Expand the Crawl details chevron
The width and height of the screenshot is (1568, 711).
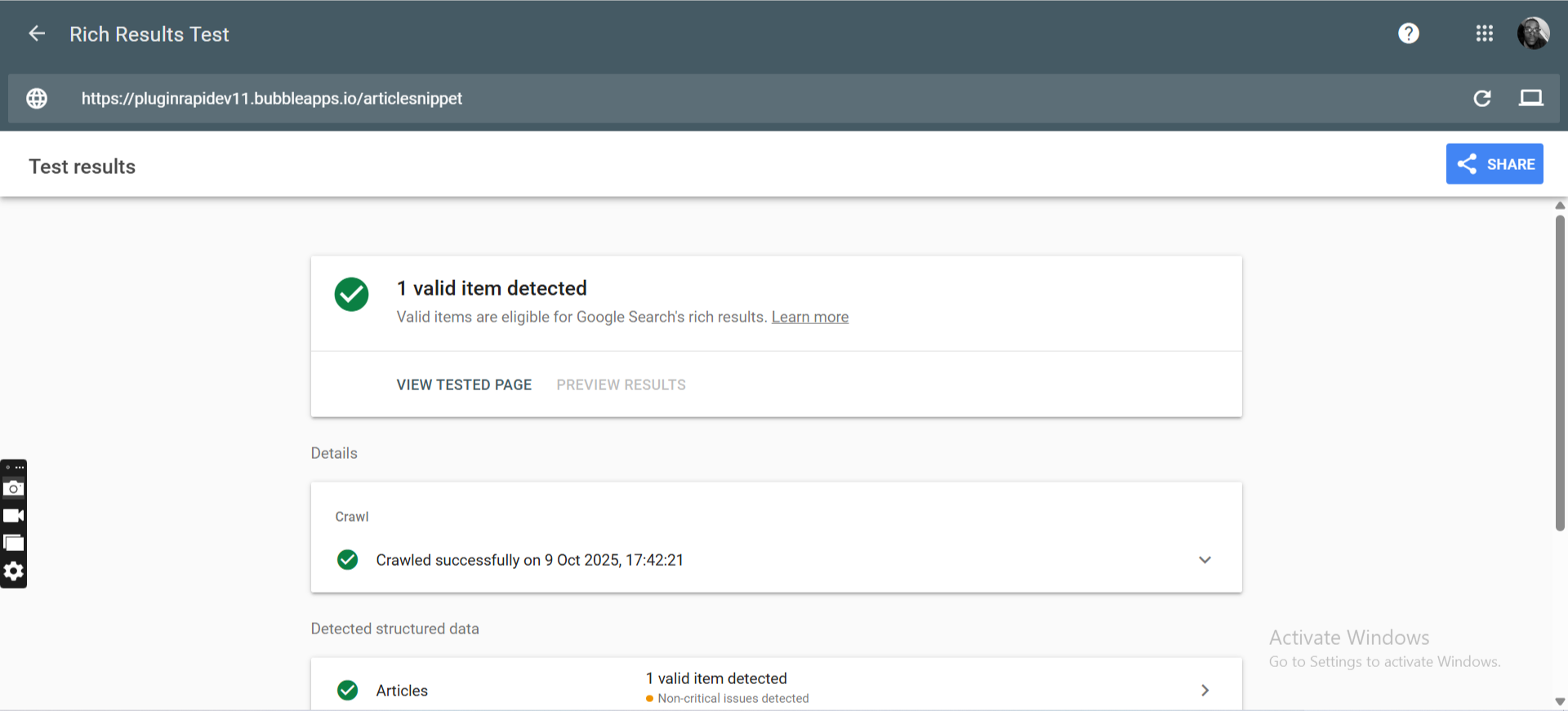pos(1205,560)
